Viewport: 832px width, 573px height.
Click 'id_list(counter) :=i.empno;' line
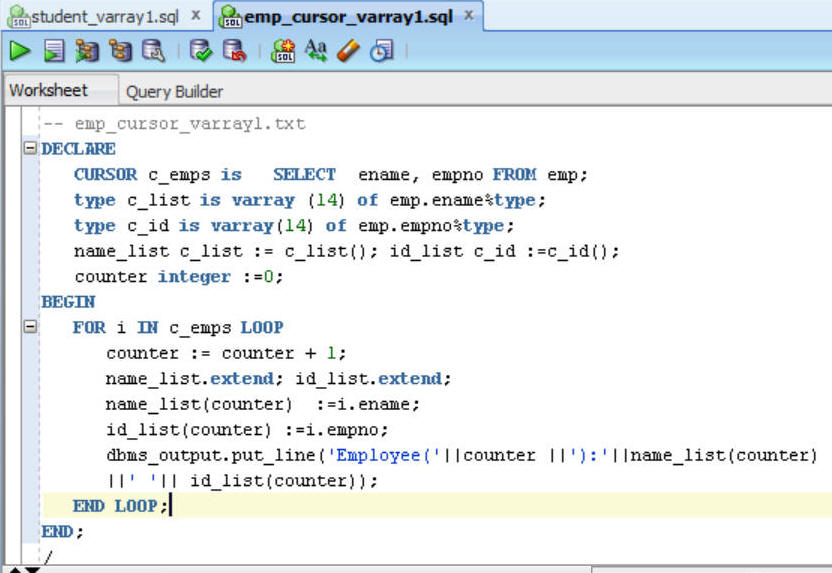point(247,430)
